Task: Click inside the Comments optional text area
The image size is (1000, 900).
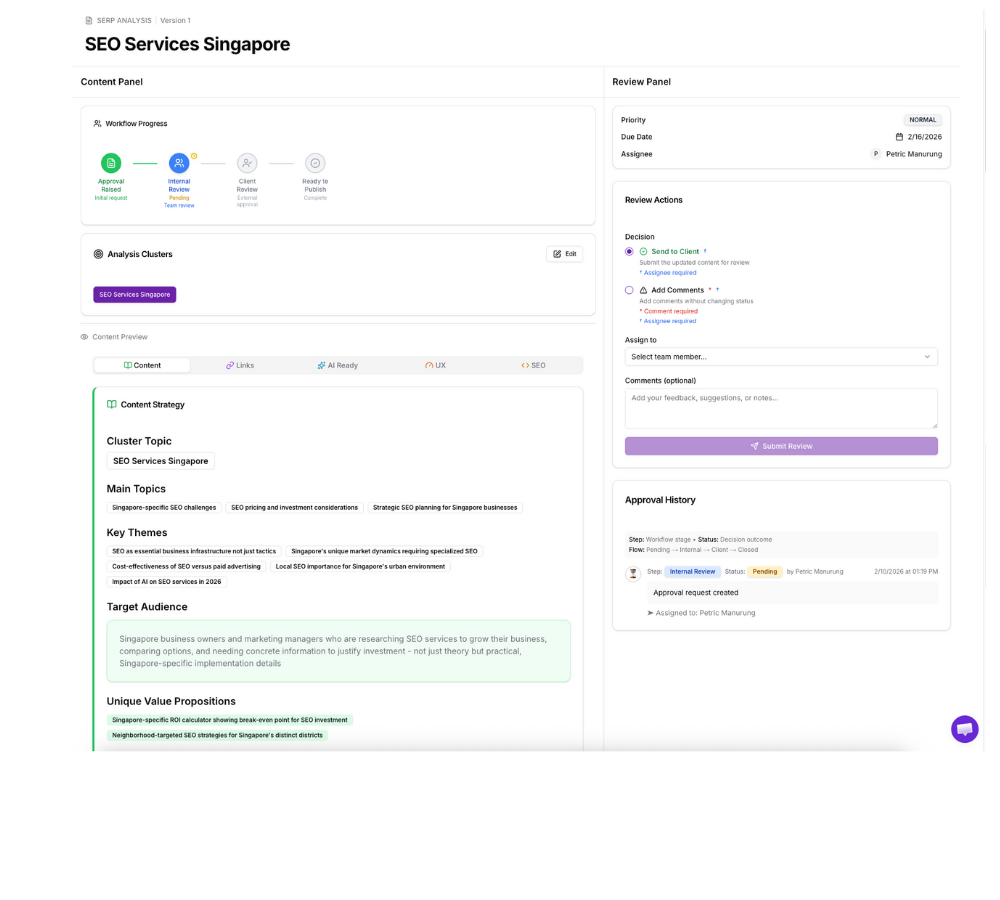Action: [781, 407]
